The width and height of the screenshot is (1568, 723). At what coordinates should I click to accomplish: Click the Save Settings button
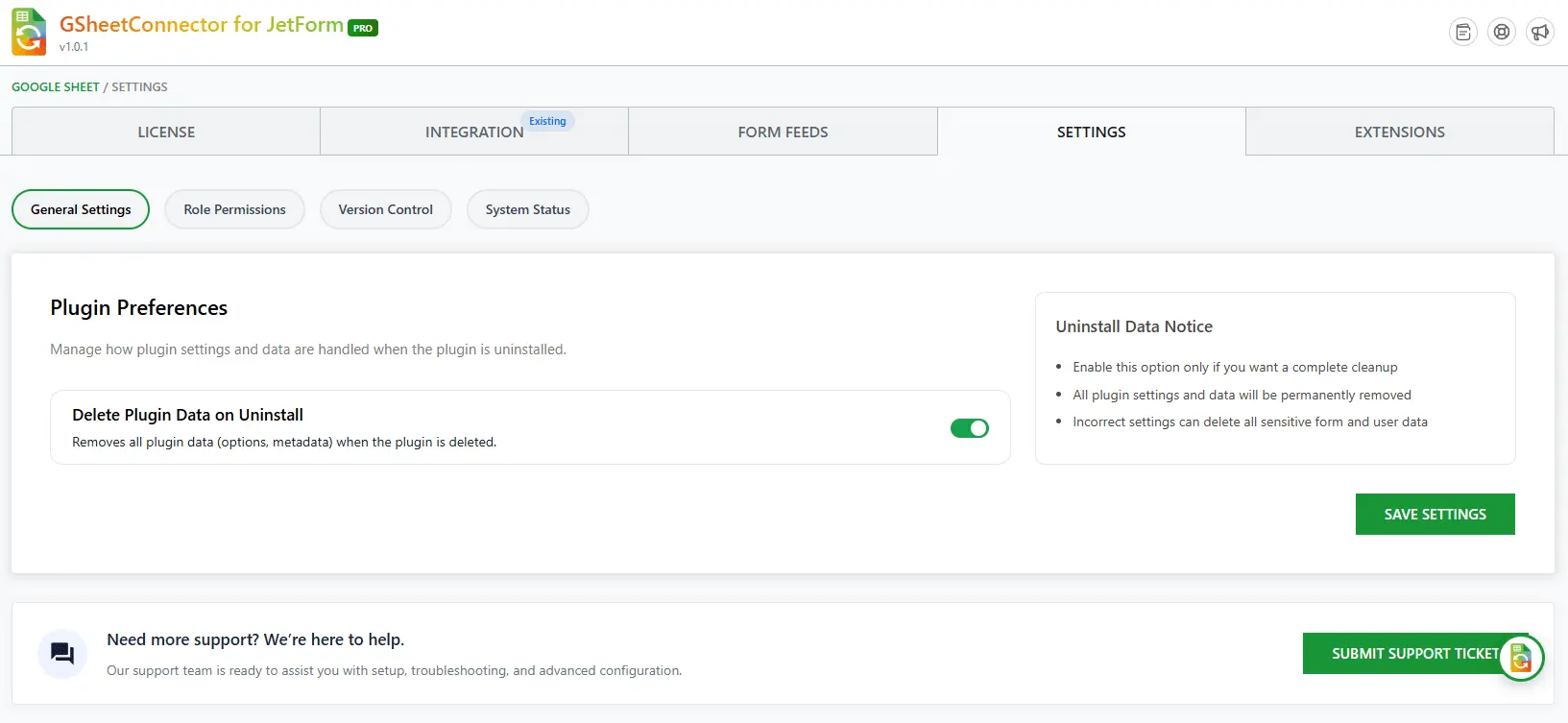pos(1435,515)
